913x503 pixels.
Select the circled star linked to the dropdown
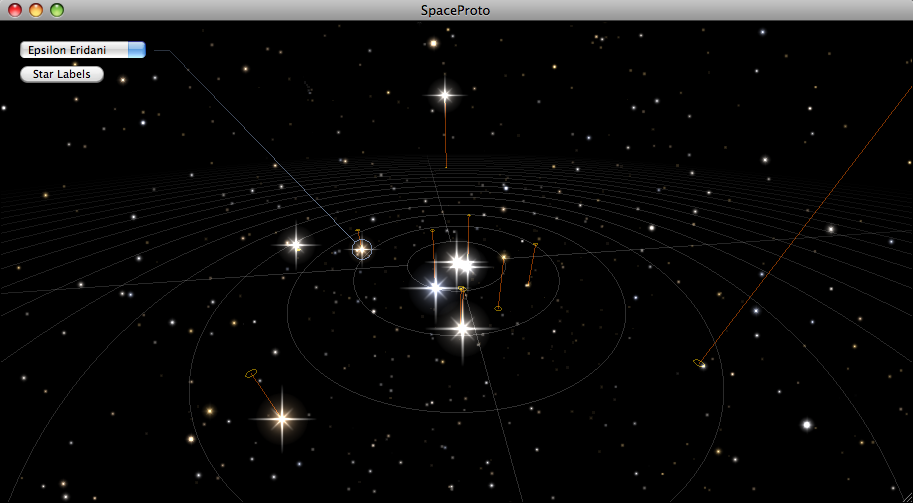(362, 249)
